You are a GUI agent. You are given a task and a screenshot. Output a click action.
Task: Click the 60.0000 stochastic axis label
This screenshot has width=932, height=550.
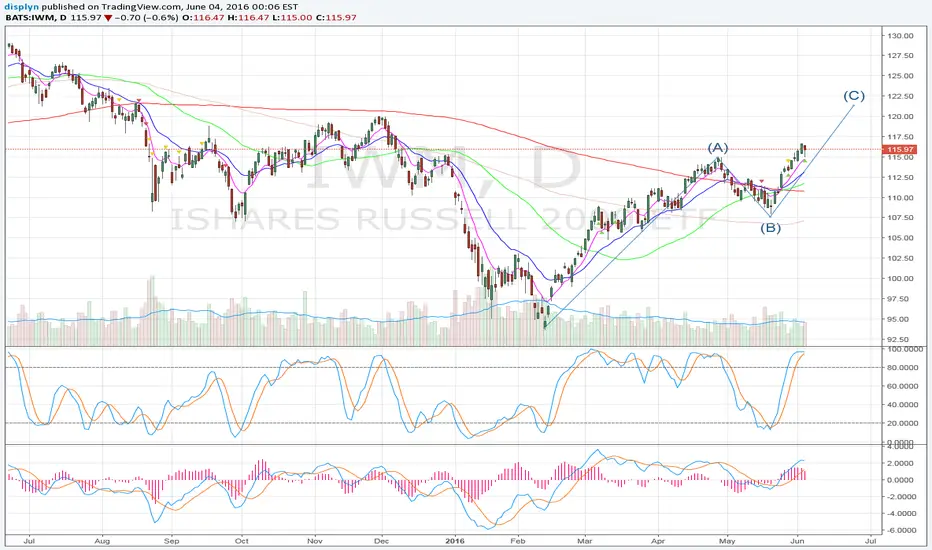tap(903, 386)
